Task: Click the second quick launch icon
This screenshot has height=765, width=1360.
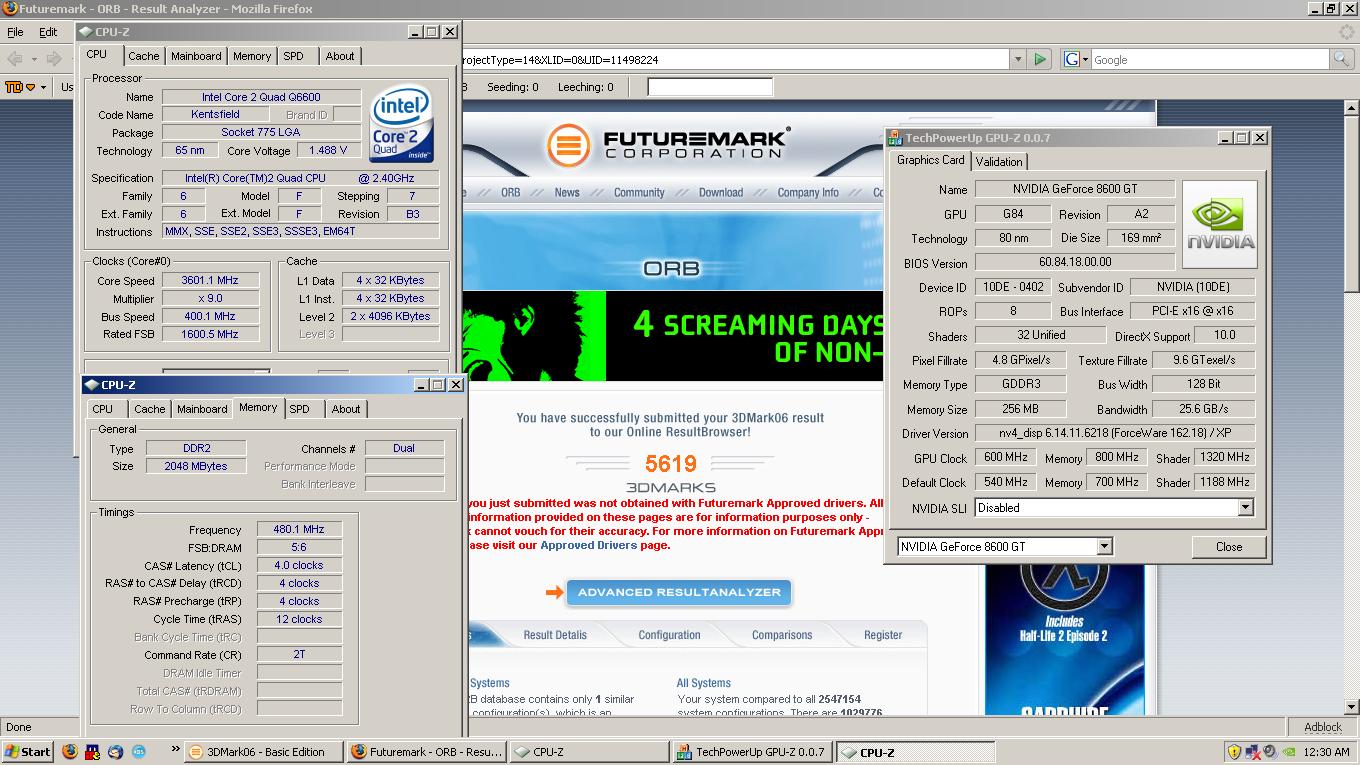Action: pyautogui.click(x=93, y=752)
